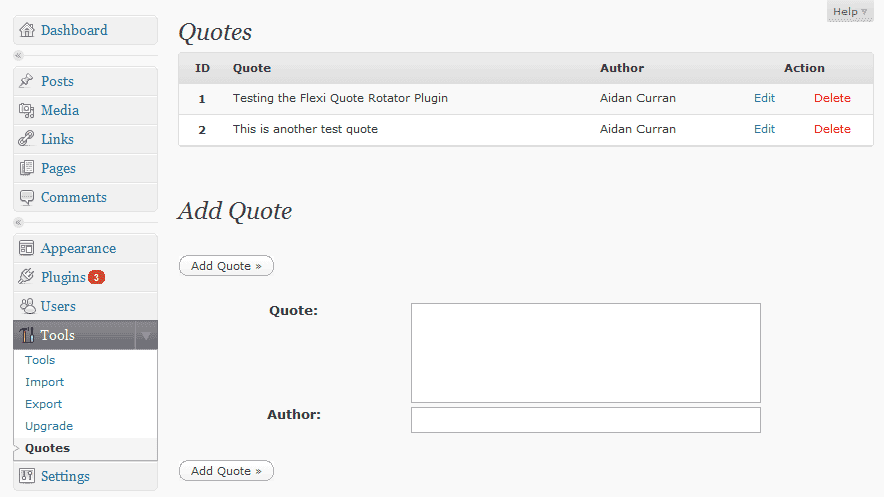Click the Pages icon in sidebar
The width and height of the screenshot is (884, 497).
(x=27, y=168)
